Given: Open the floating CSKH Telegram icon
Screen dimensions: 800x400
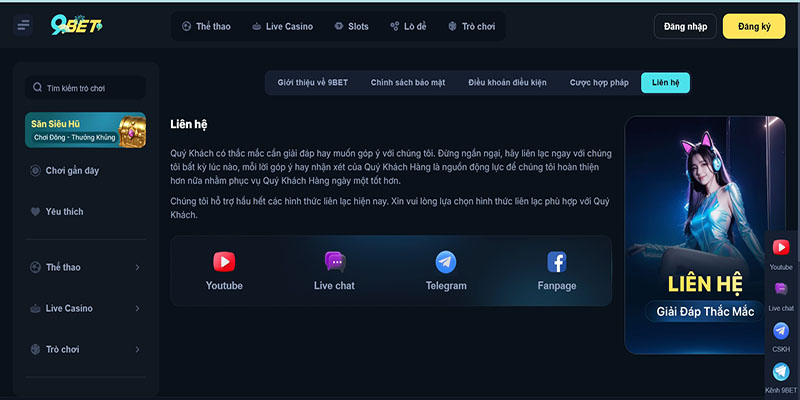Looking at the screenshot, I should (x=781, y=331).
